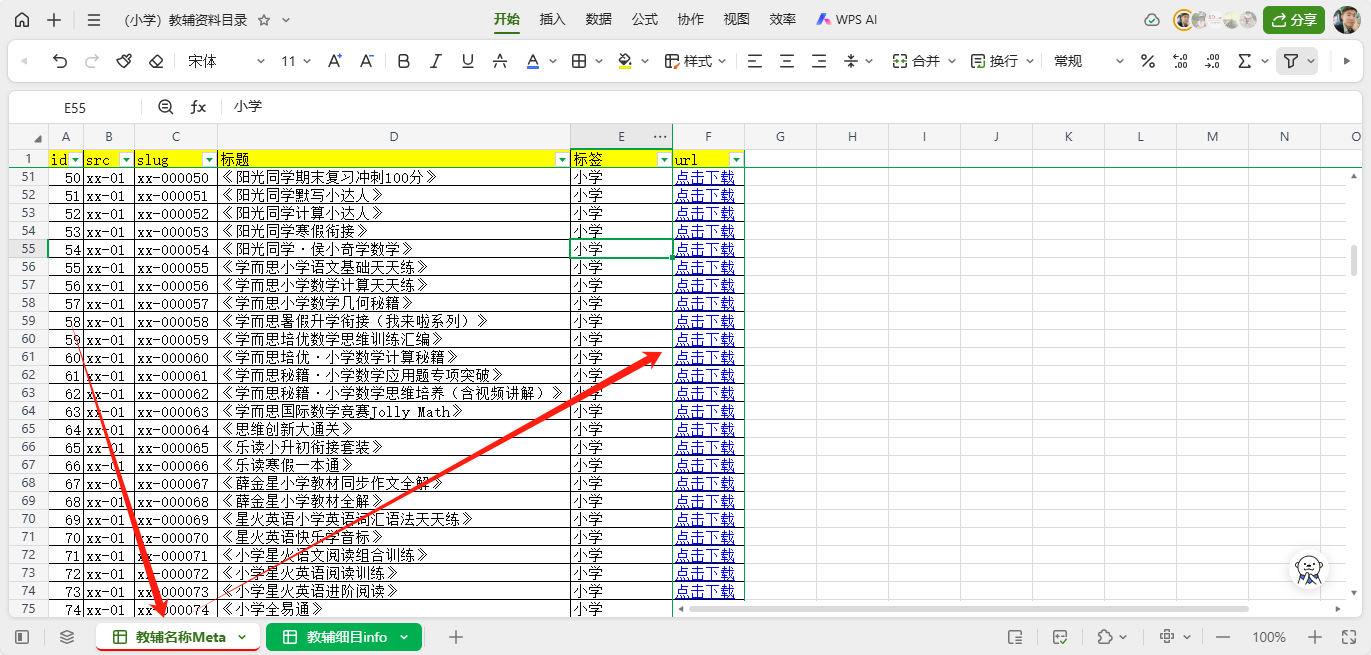
Task: Click the vertical scrollbar thumb
Action: (1354, 260)
